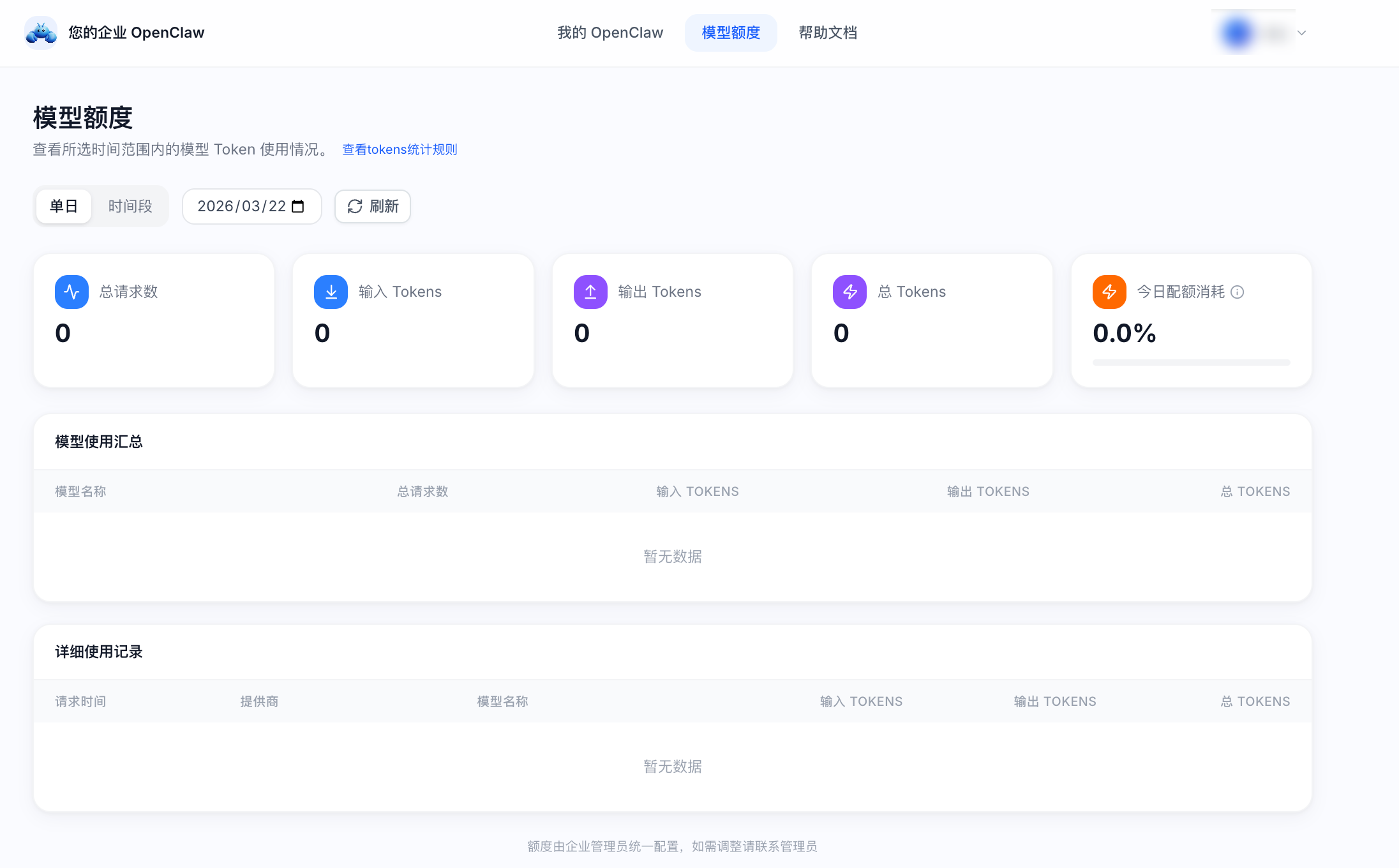Click the quota consumption info icon
Screen dimensions: 1399x868
pyautogui.click(x=1237, y=292)
